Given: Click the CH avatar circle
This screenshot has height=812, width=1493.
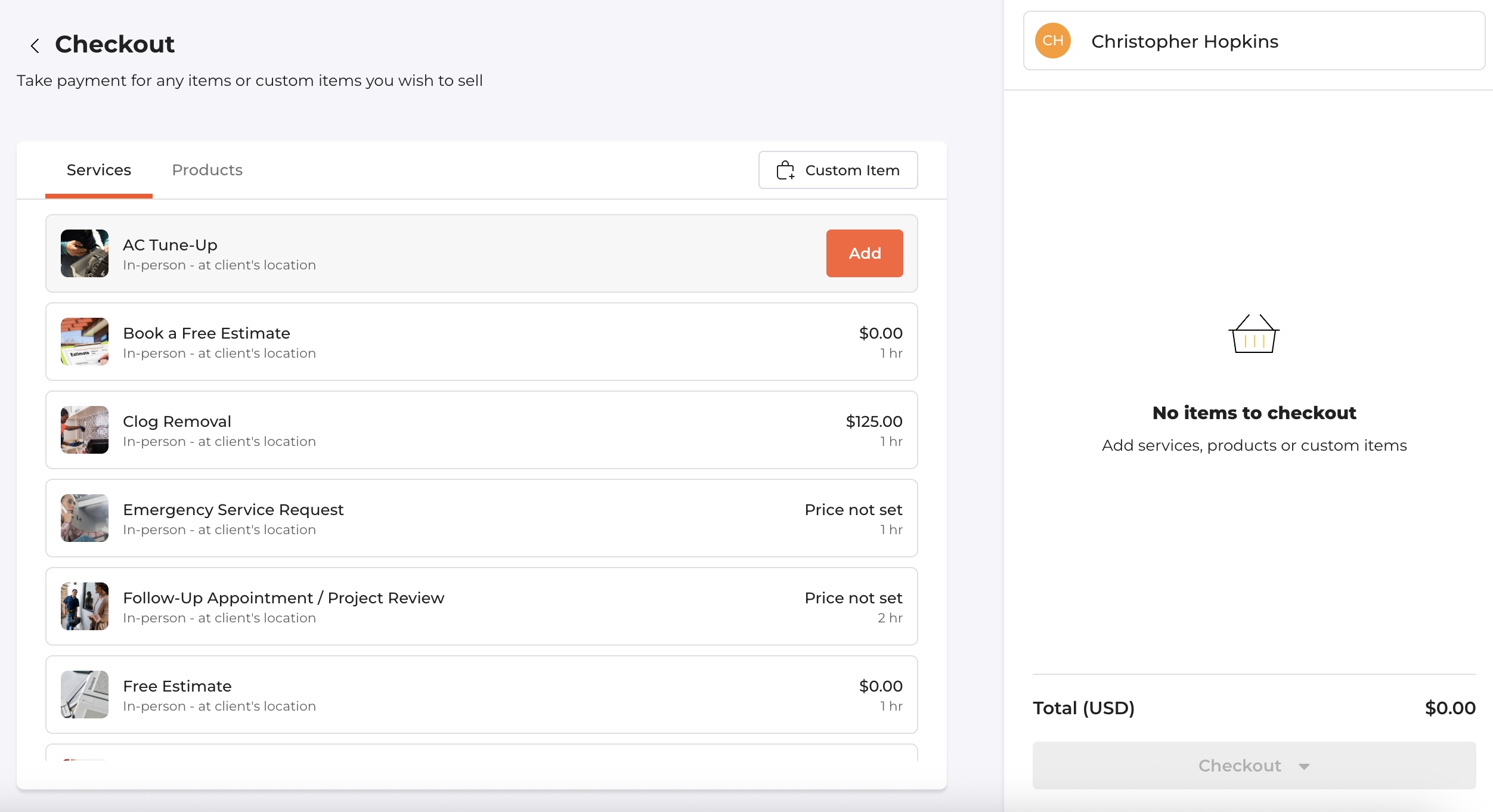Looking at the screenshot, I should (x=1052, y=41).
